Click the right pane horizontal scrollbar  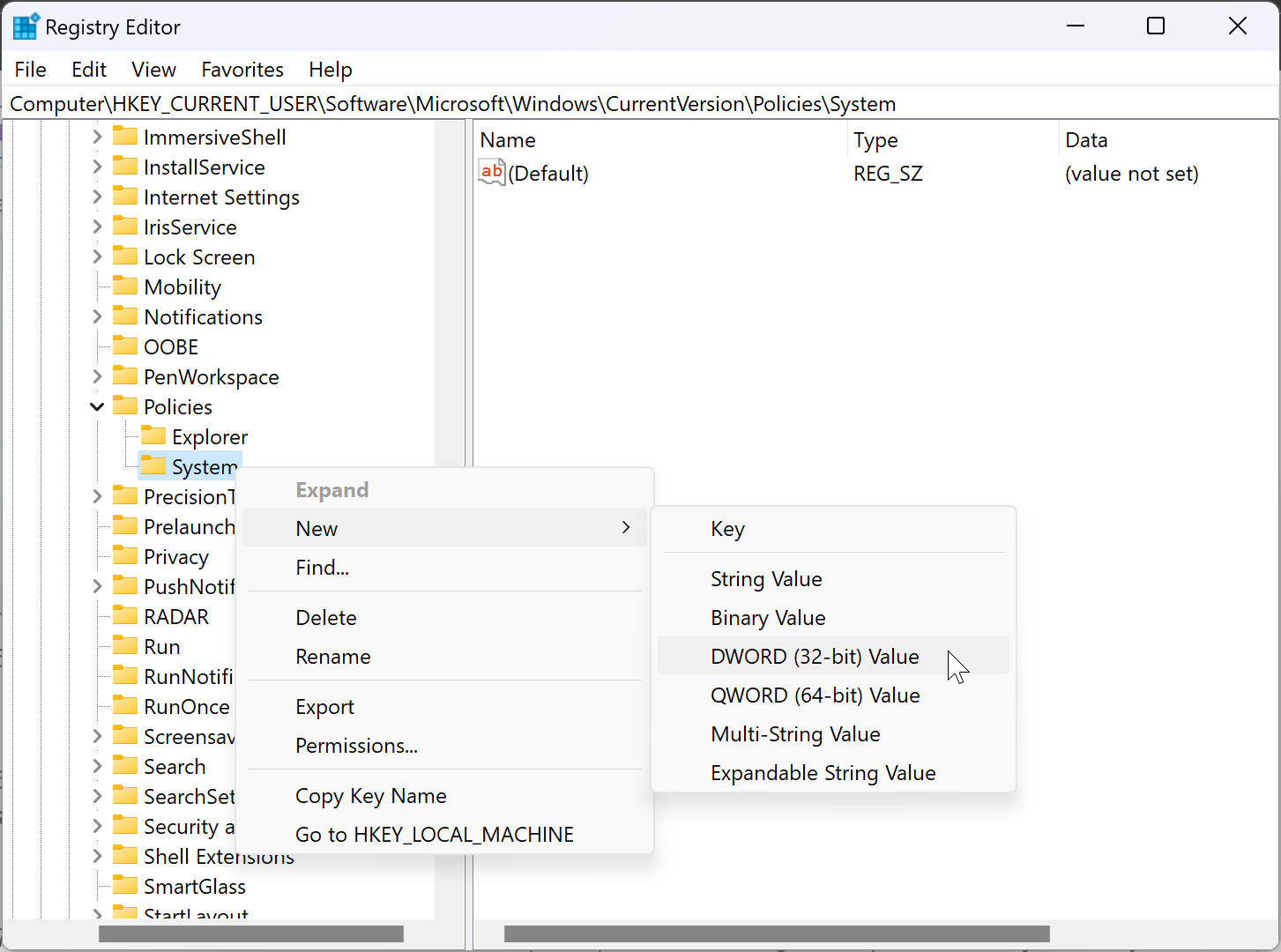coord(776,933)
